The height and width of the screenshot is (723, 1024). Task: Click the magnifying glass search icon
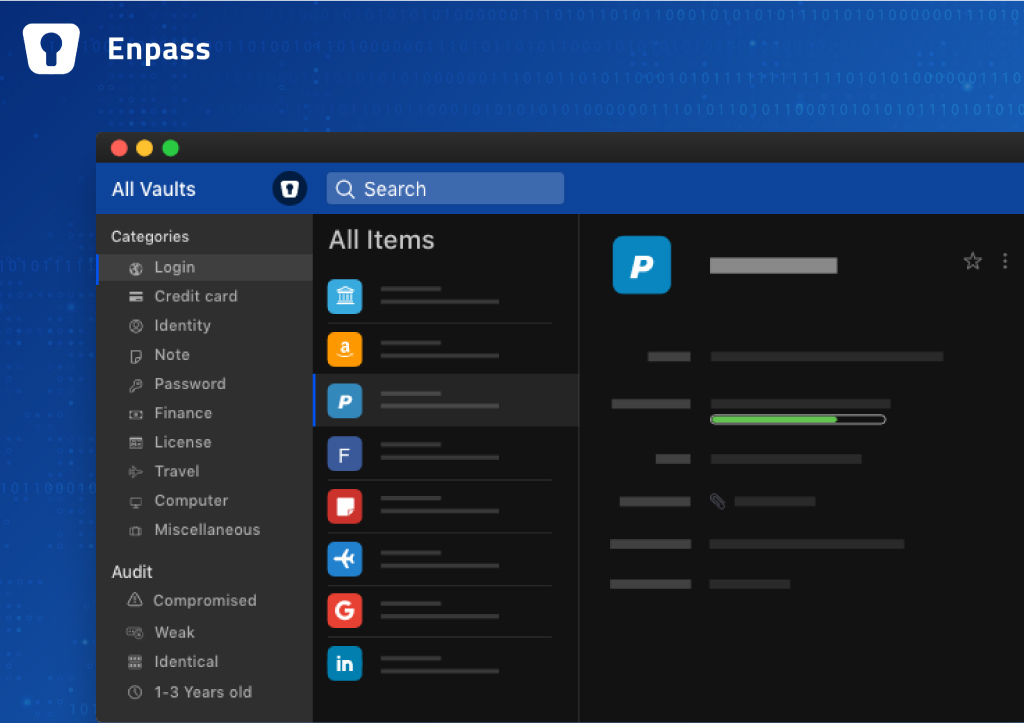click(345, 189)
